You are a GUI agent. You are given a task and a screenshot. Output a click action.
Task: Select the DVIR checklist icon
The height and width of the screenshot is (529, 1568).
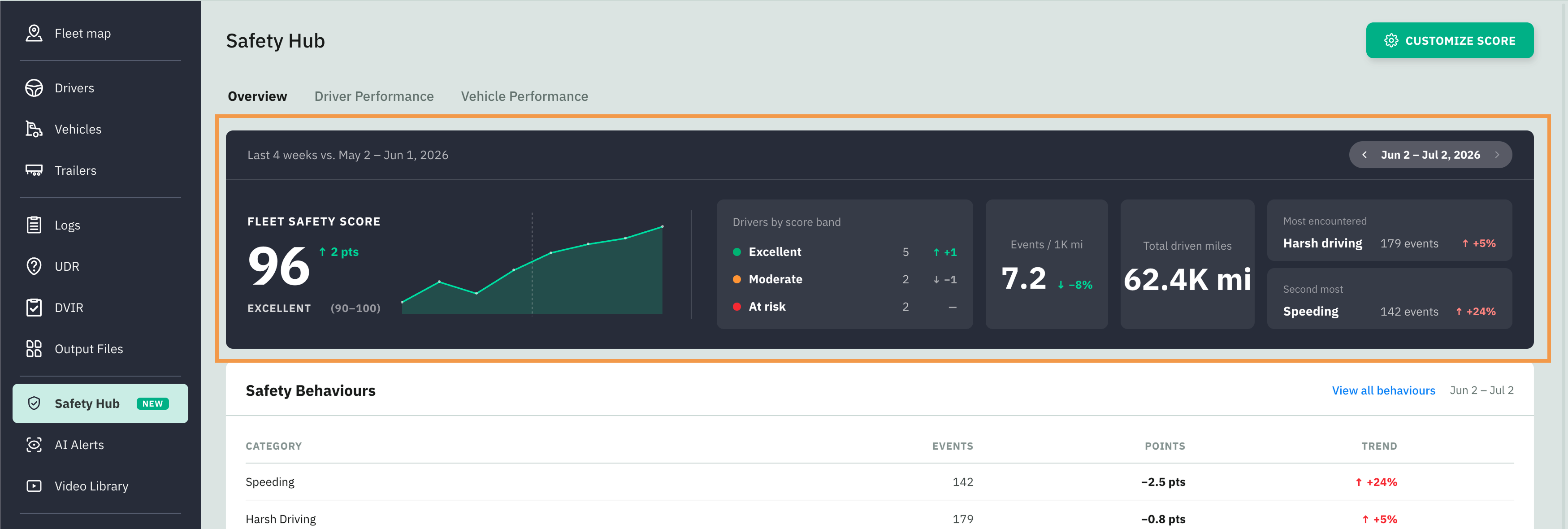tap(34, 308)
